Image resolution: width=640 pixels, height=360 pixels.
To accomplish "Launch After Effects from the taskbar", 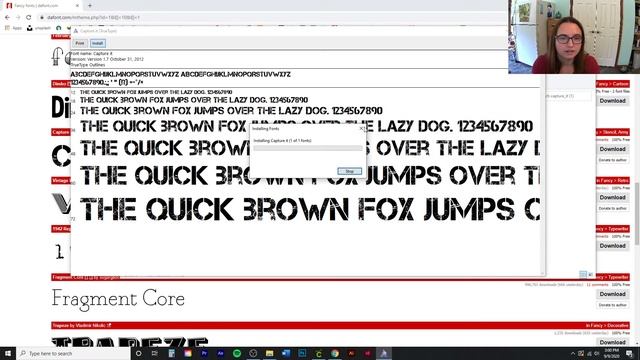I will [220, 353].
